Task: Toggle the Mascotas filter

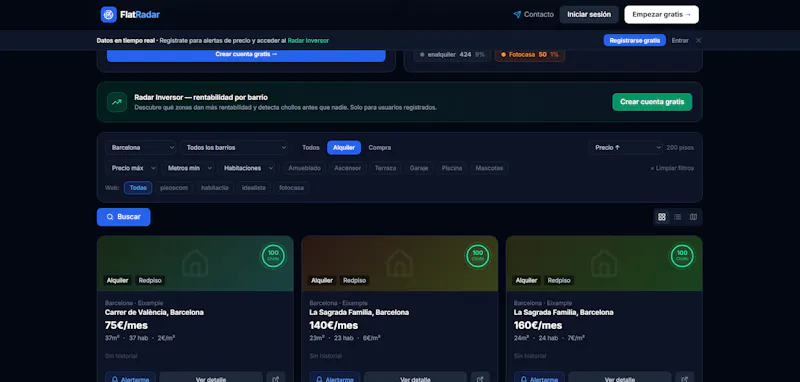Action: coord(489,168)
